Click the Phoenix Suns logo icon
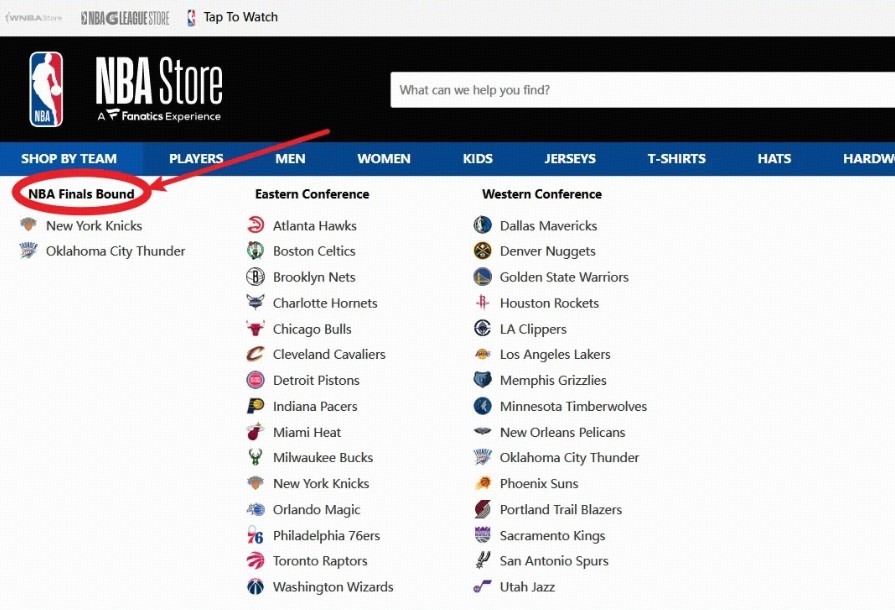 point(482,483)
